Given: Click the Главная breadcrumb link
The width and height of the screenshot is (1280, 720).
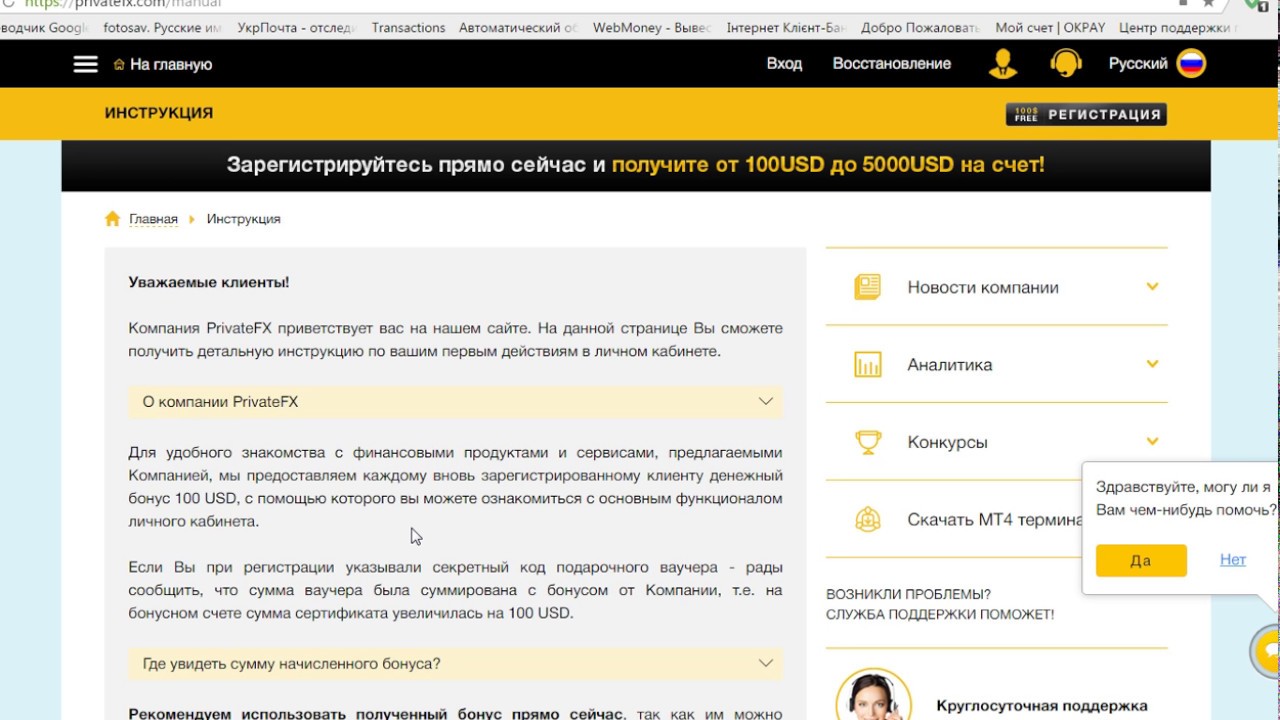Looking at the screenshot, I should coord(153,219).
